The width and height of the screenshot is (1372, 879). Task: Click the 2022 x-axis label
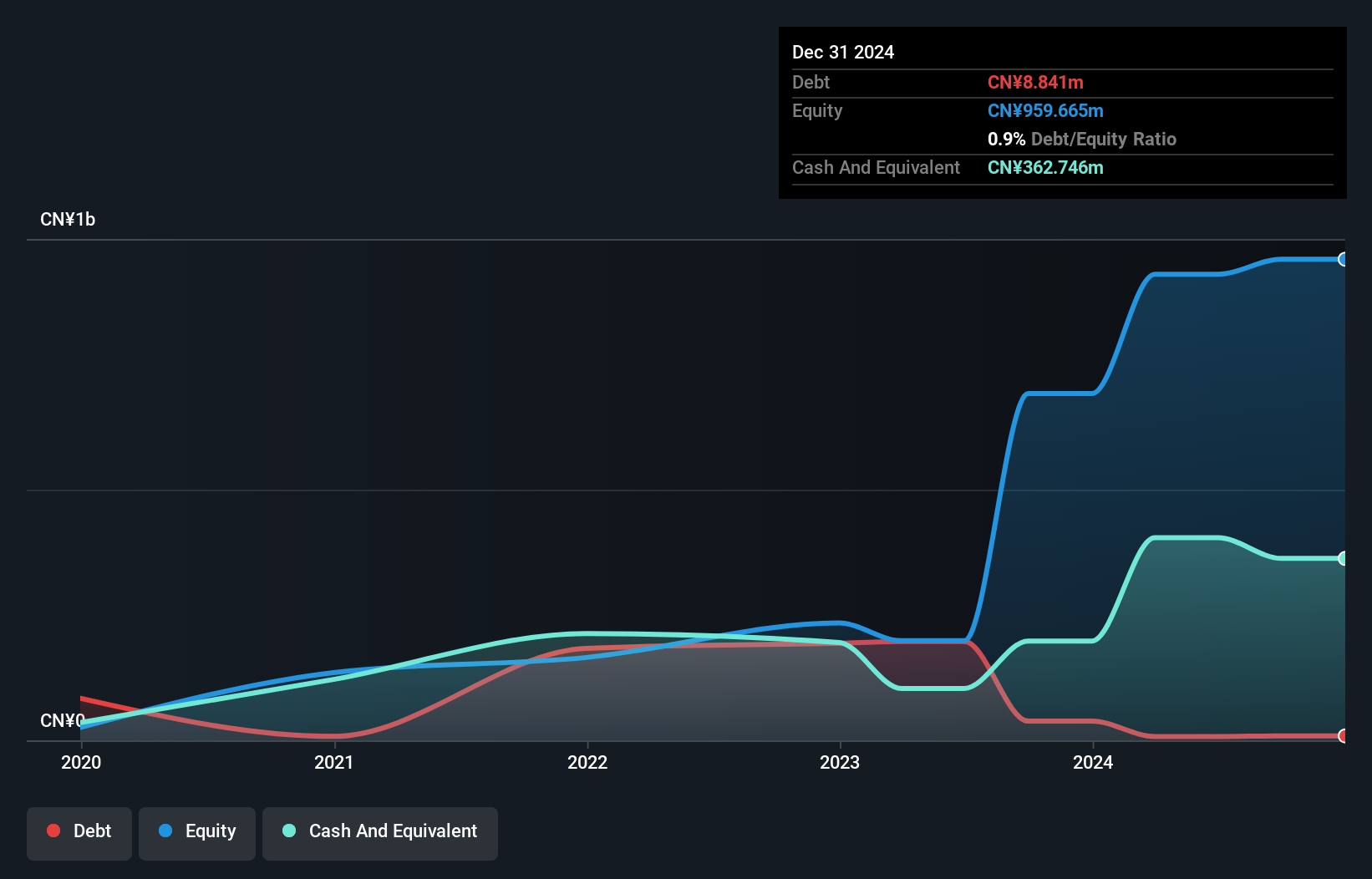(x=587, y=762)
